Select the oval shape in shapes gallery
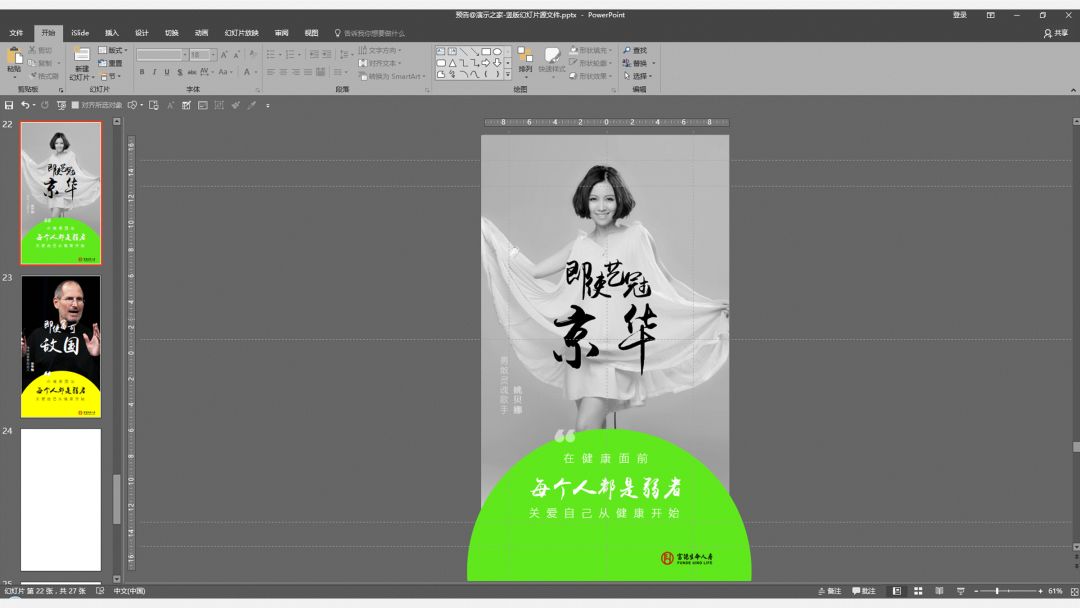1080x608 pixels. (x=497, y=52)
